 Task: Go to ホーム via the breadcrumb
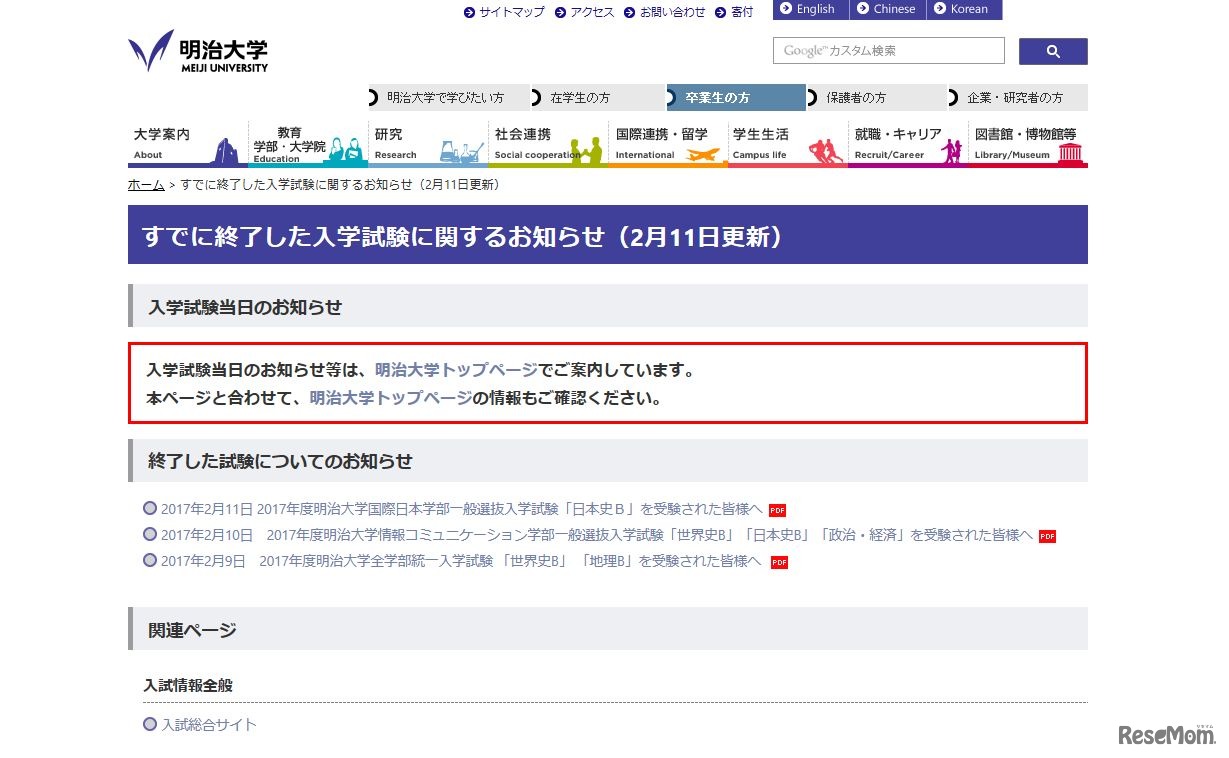click(146, 185)
